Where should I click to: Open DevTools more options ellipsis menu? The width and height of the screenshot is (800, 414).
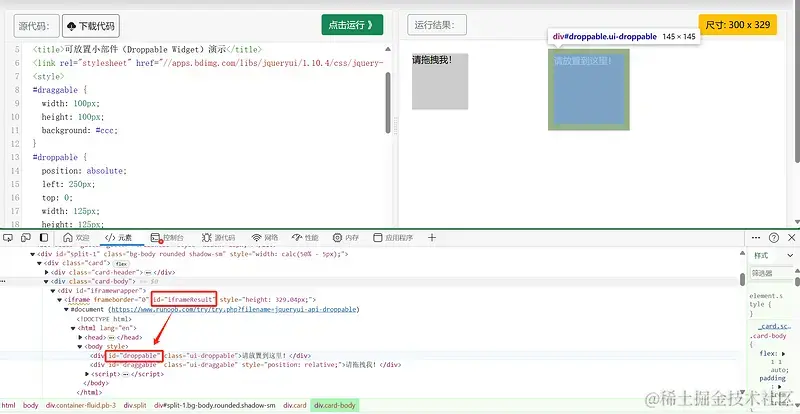pos(756,237)
